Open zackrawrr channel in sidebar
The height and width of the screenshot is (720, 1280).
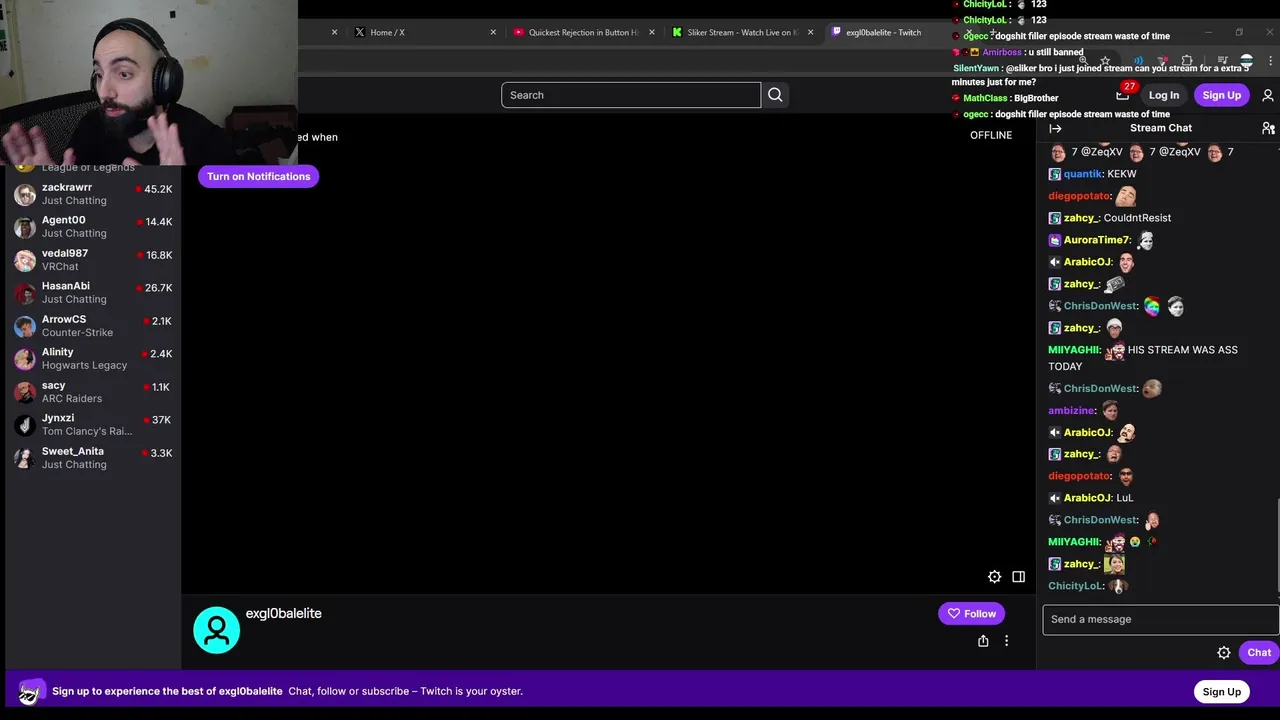pos(92,194)
